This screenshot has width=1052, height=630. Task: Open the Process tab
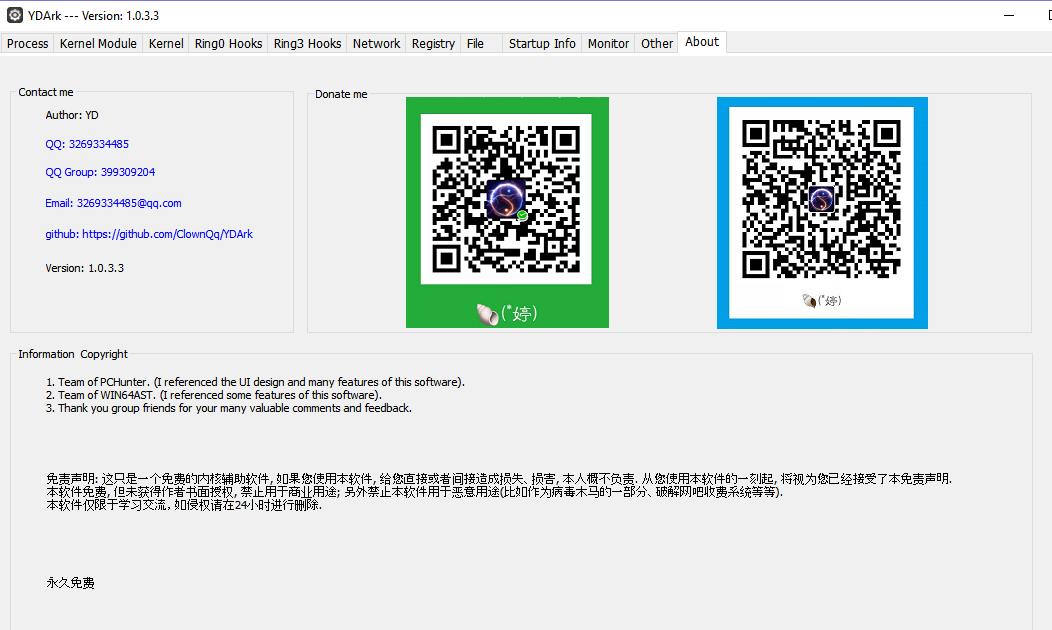(28, 44)
